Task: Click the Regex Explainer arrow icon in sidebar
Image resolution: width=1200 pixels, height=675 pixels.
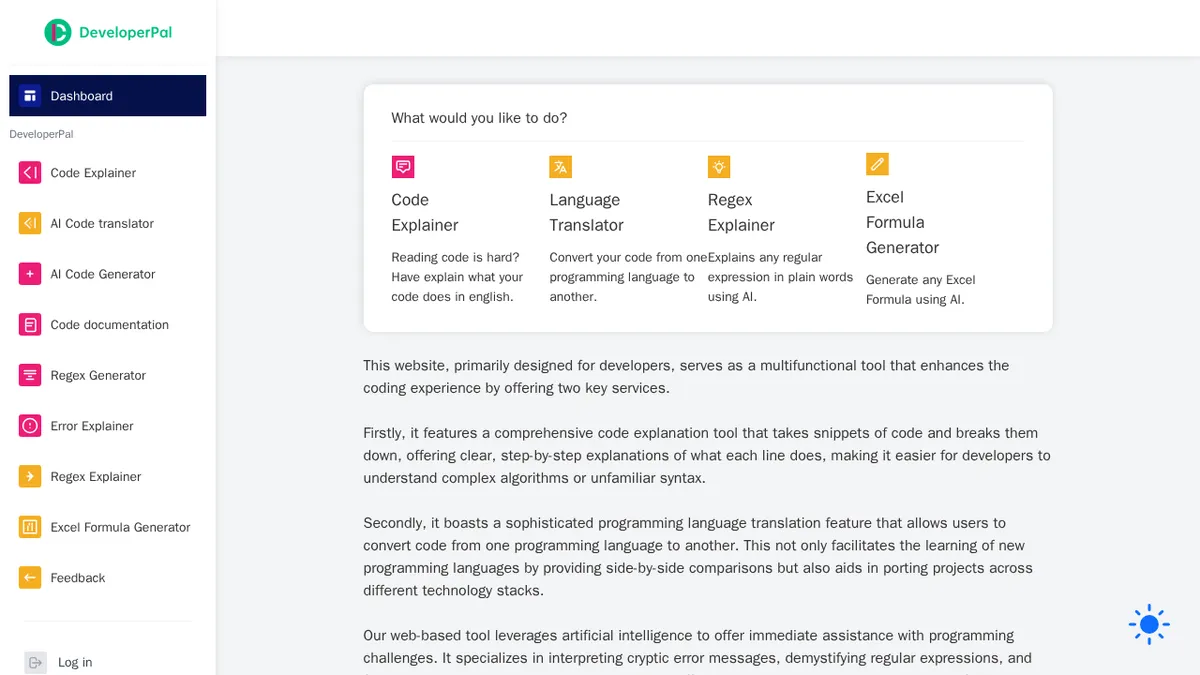Action: [29, 476]
